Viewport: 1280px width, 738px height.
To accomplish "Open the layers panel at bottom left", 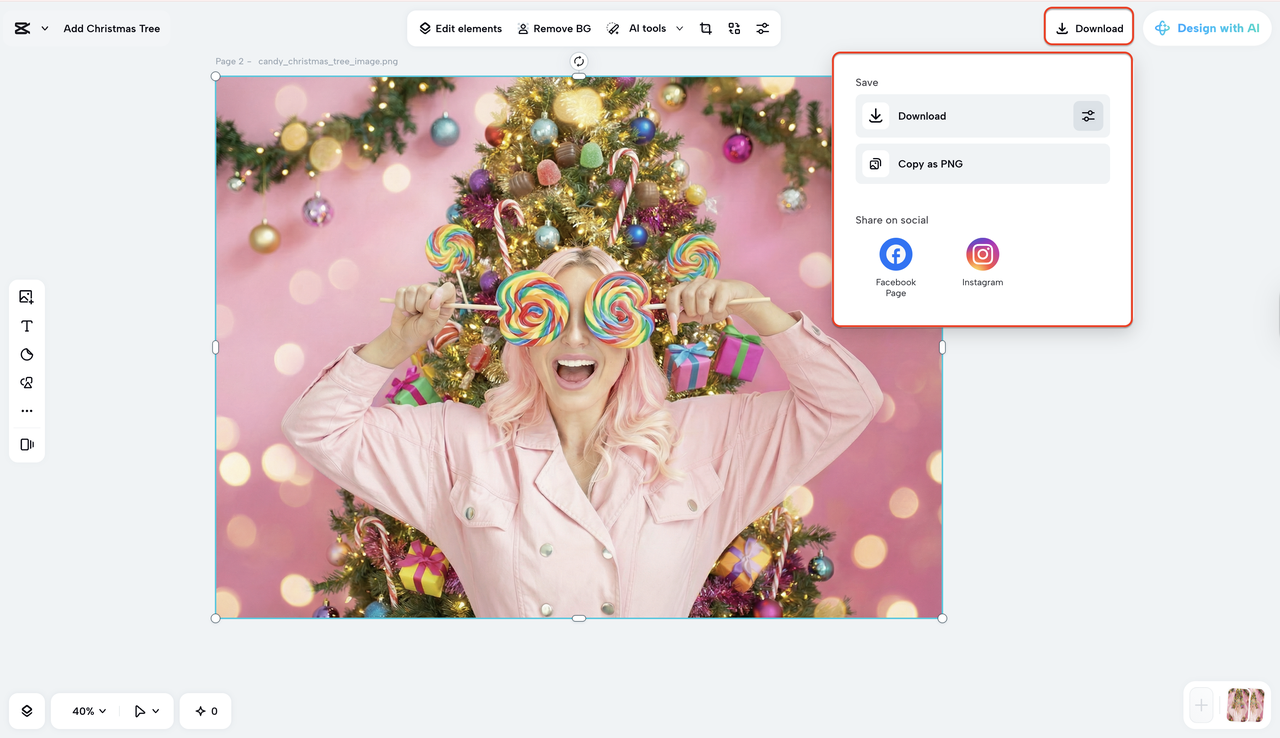I will (27, 711).
